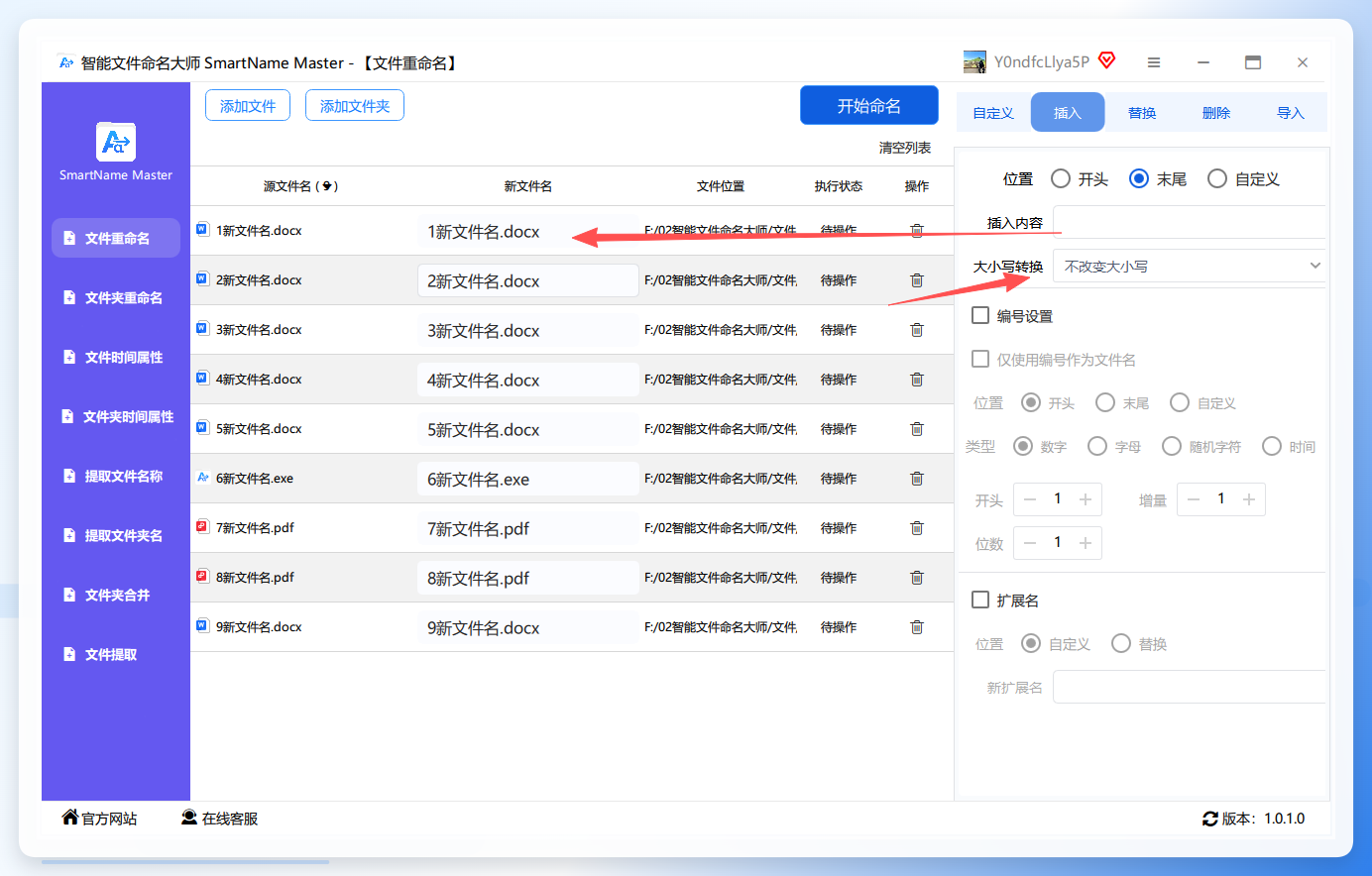The width and height of the screenshot is (1372, 876).
Task: Click 清空列表 to clear the list
Action: coord(905,148)
